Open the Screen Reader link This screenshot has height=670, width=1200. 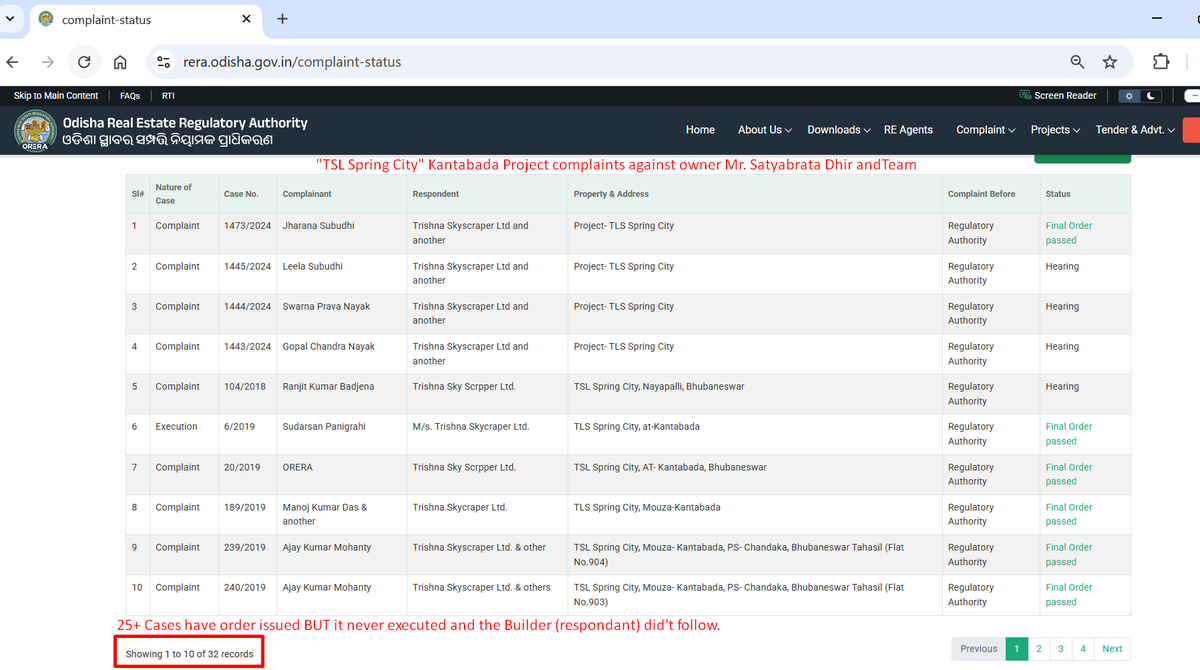coord(1058,96)
